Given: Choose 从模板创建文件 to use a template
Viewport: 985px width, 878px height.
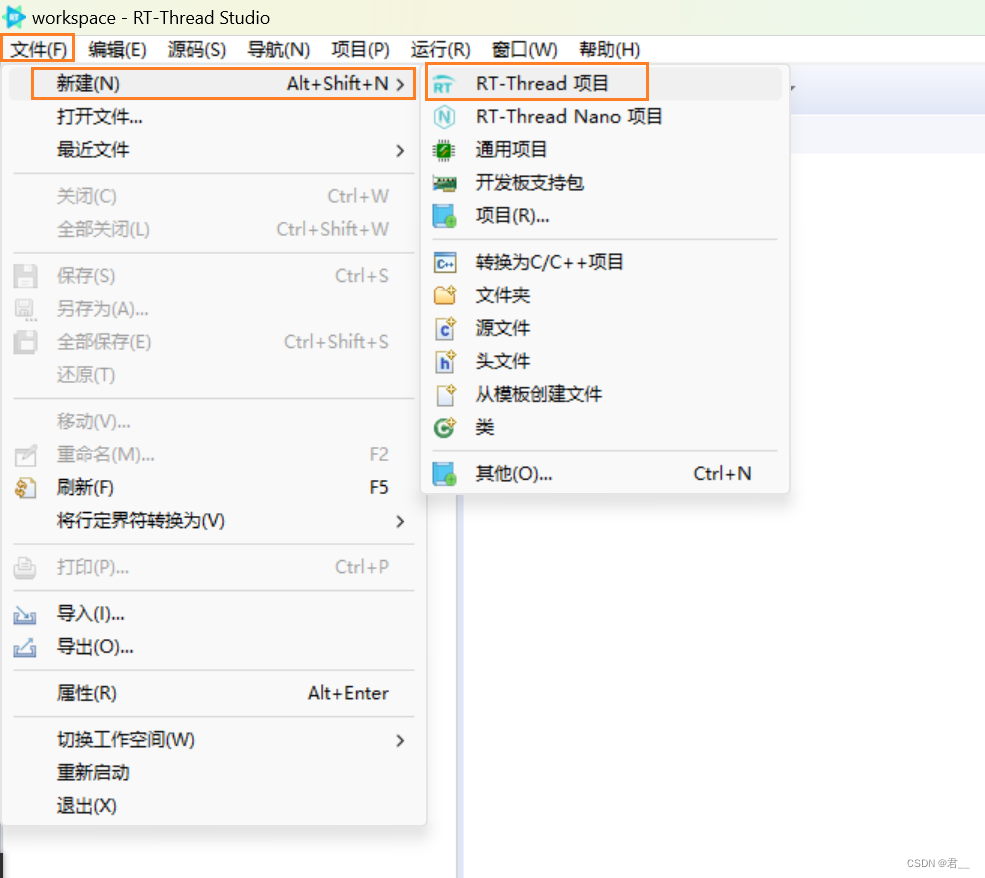Looking at the screenshot, I should (x=539, y=394).
